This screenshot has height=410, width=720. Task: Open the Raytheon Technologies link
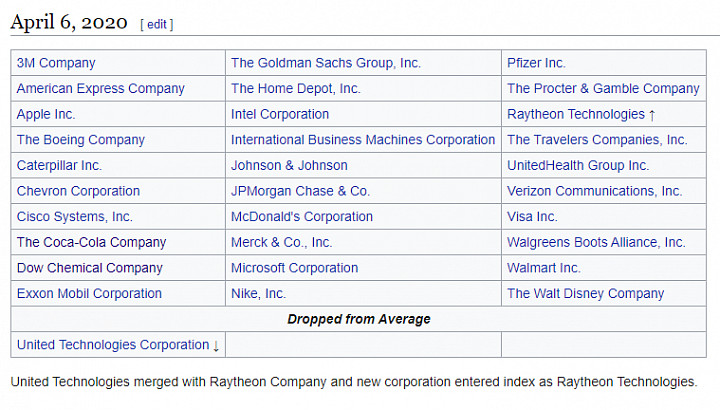tap(576, 114)
